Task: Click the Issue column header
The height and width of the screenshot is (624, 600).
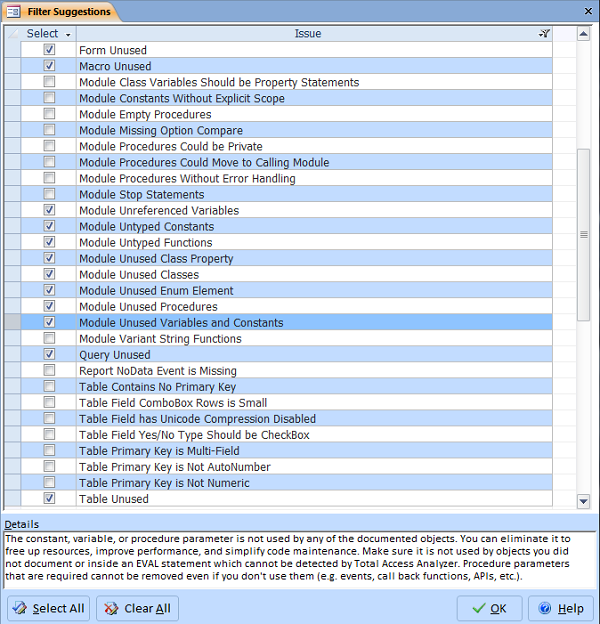Action: [x=308, y=34]
